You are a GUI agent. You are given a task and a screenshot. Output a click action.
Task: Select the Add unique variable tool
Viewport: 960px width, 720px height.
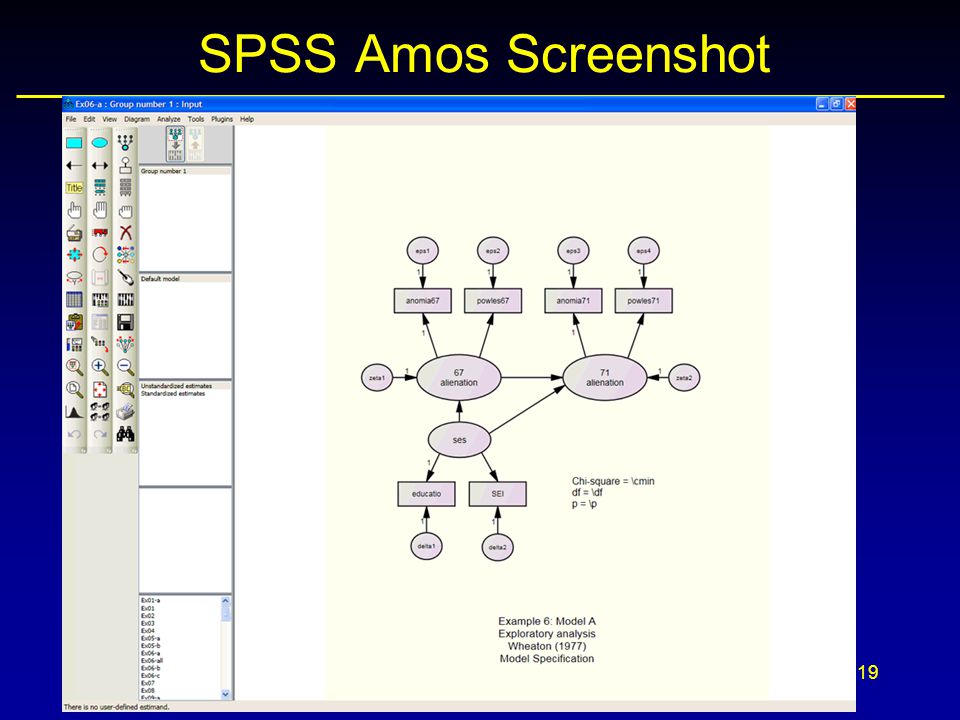click(x=126, y=165)
